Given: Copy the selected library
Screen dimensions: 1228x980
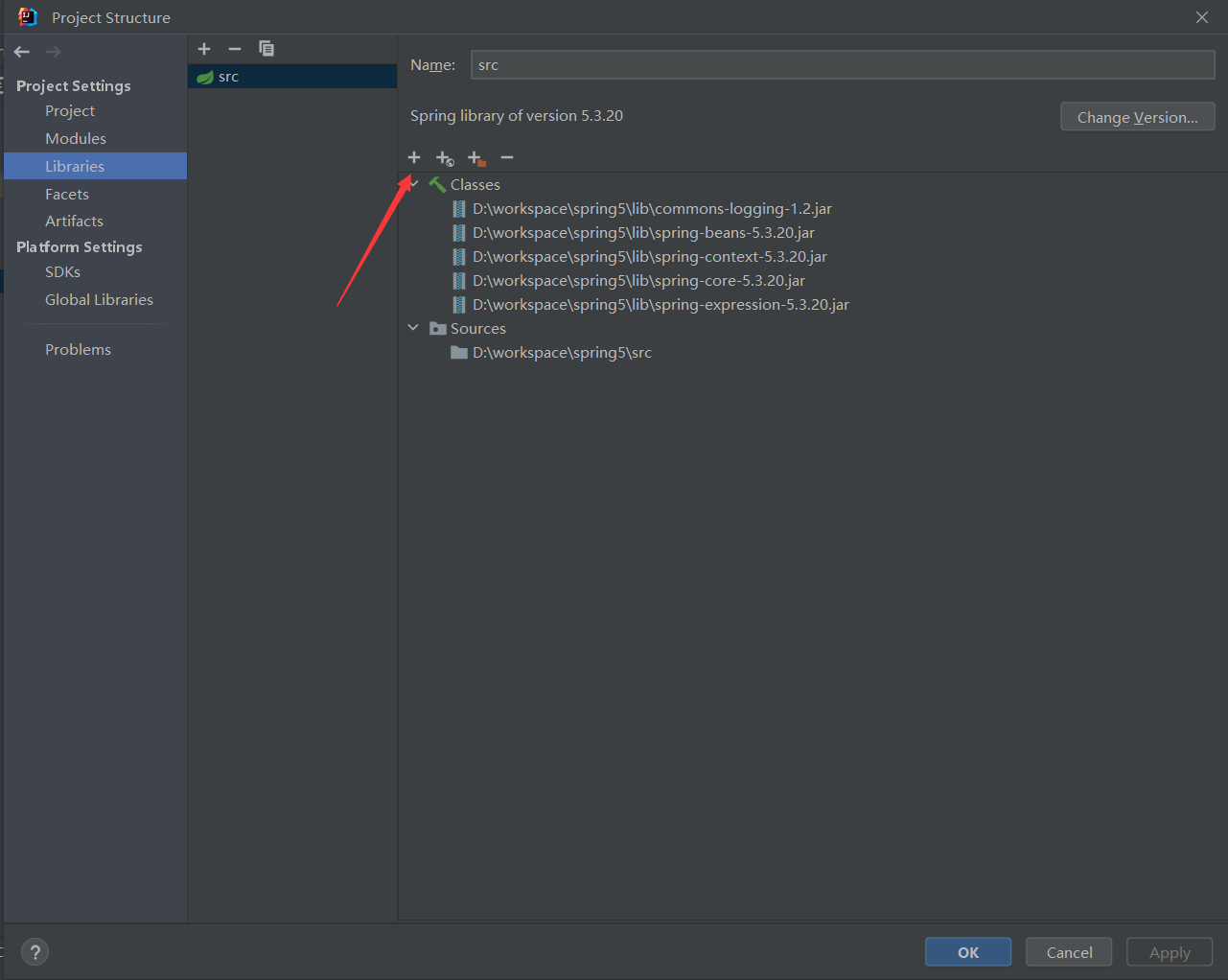Looking at the screenshot, I should point(266,49).
